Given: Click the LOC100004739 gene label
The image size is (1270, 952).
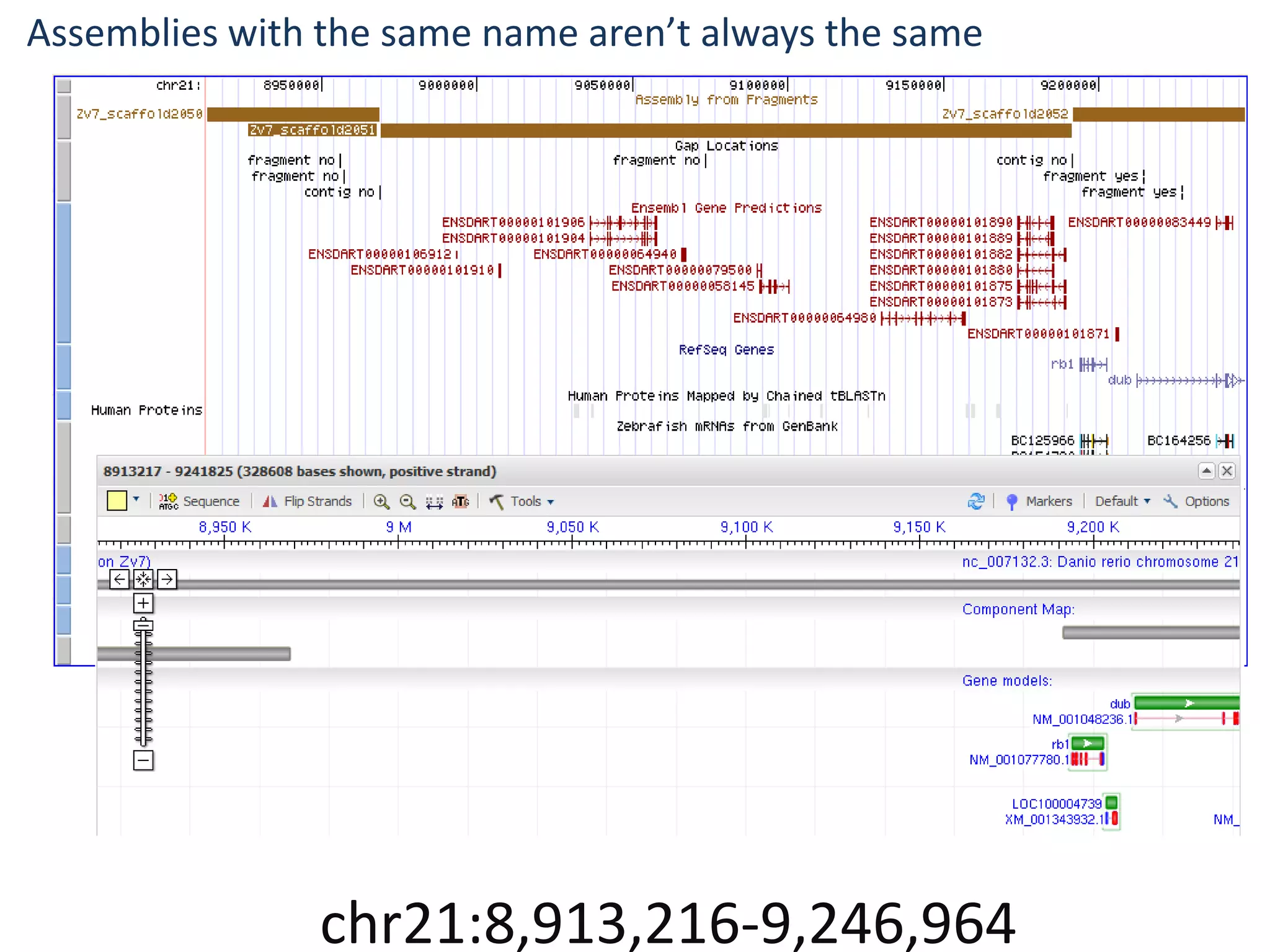Looking at the screenshot, I should click(x=1057, y=804).
